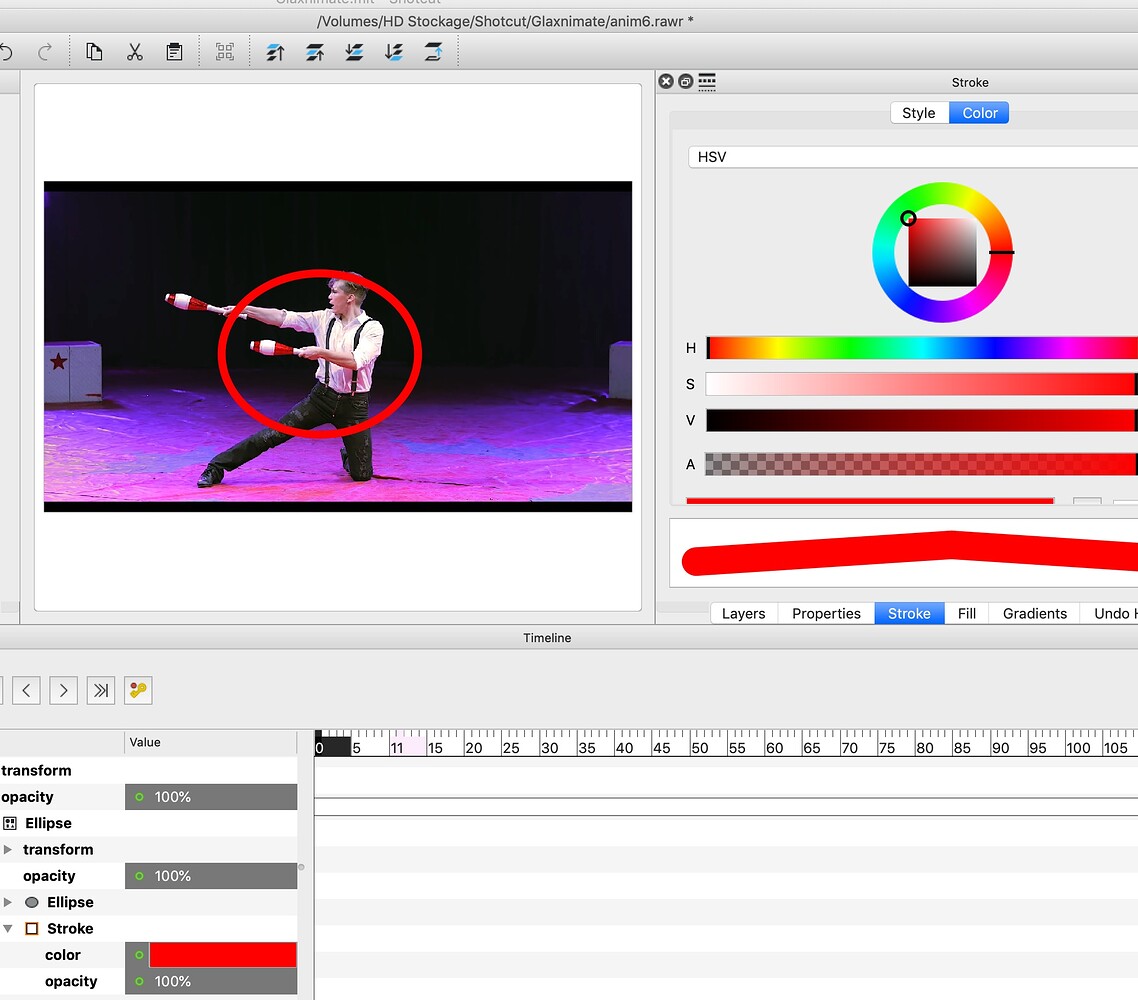1138x1000 pixels.
Task: Click the Copy icon in the toolbar
Action: (x=94, y=51)
